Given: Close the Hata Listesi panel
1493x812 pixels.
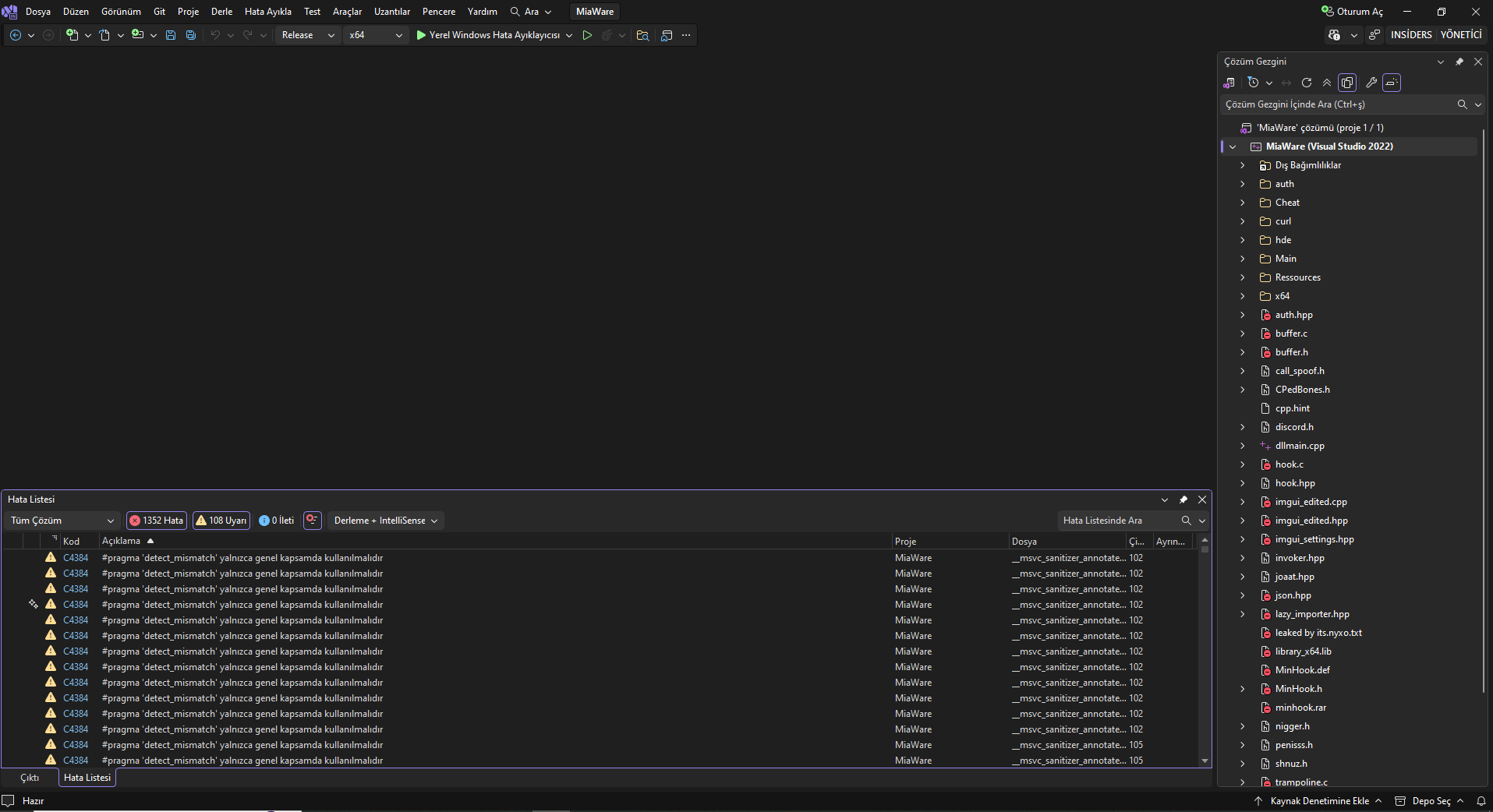Looking at the screenshot, I should (1202, 500).
